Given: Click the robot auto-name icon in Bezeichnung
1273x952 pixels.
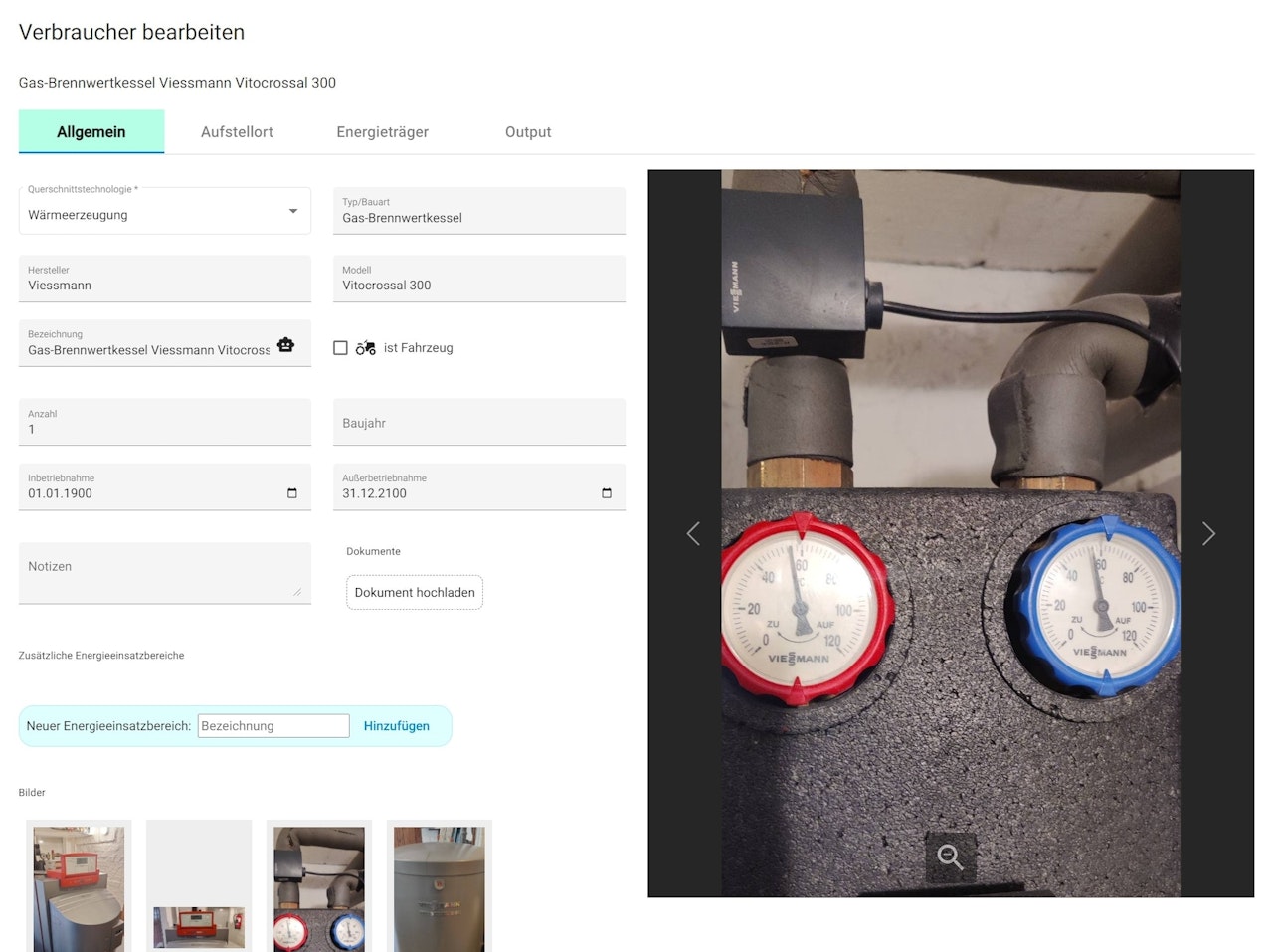Looking at the screenshot, I should point(286,345).
